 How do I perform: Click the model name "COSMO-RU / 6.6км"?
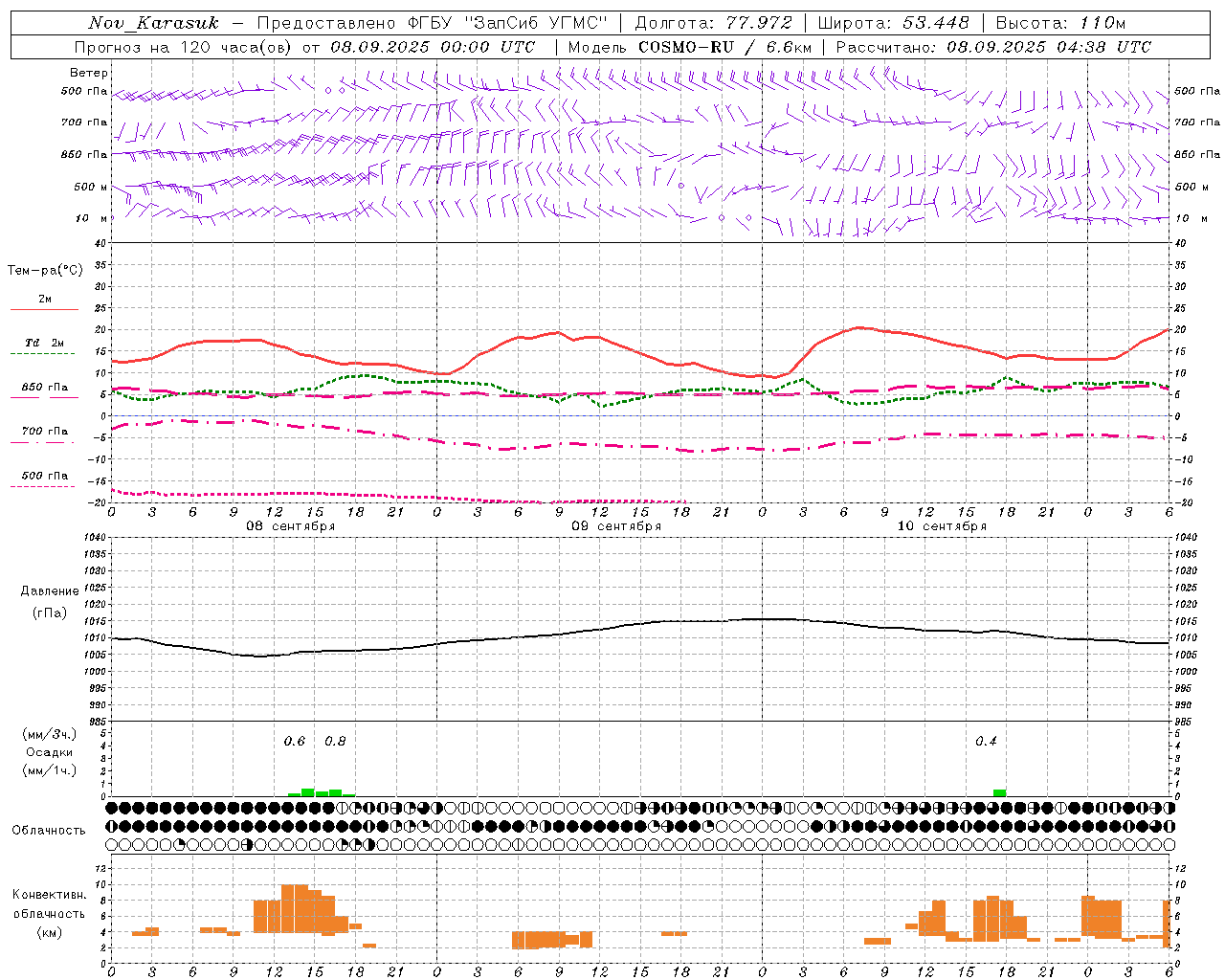[x=724, y=47]
